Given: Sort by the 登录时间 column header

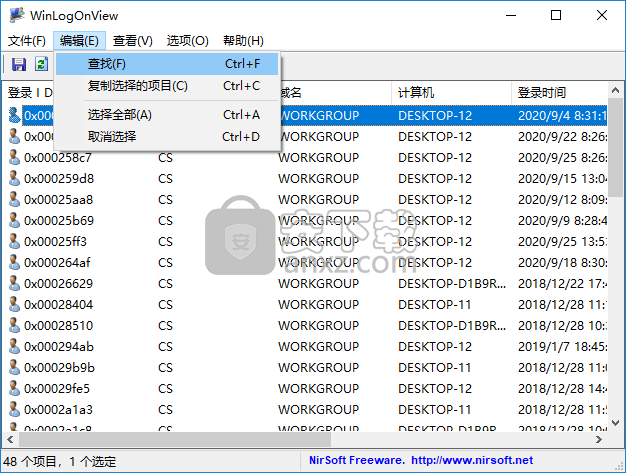Looking at the screenshot, I should [559, 93].
